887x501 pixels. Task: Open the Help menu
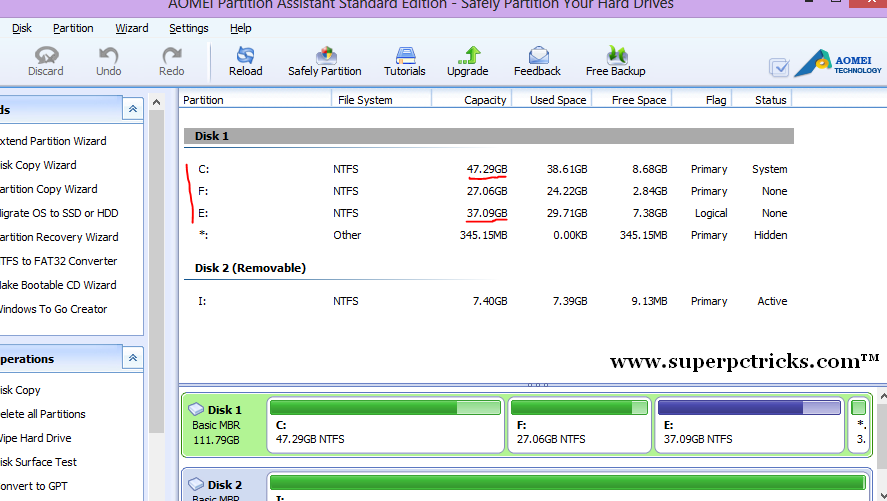coord(240,28)
